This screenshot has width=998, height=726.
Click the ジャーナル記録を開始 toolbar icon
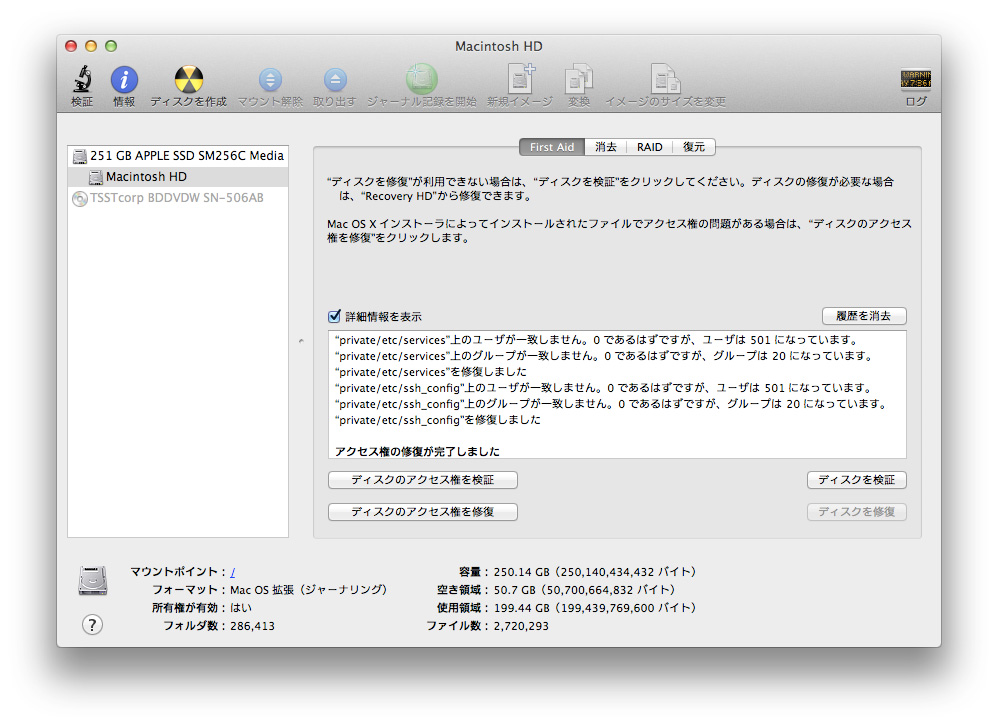click(421, 81)
